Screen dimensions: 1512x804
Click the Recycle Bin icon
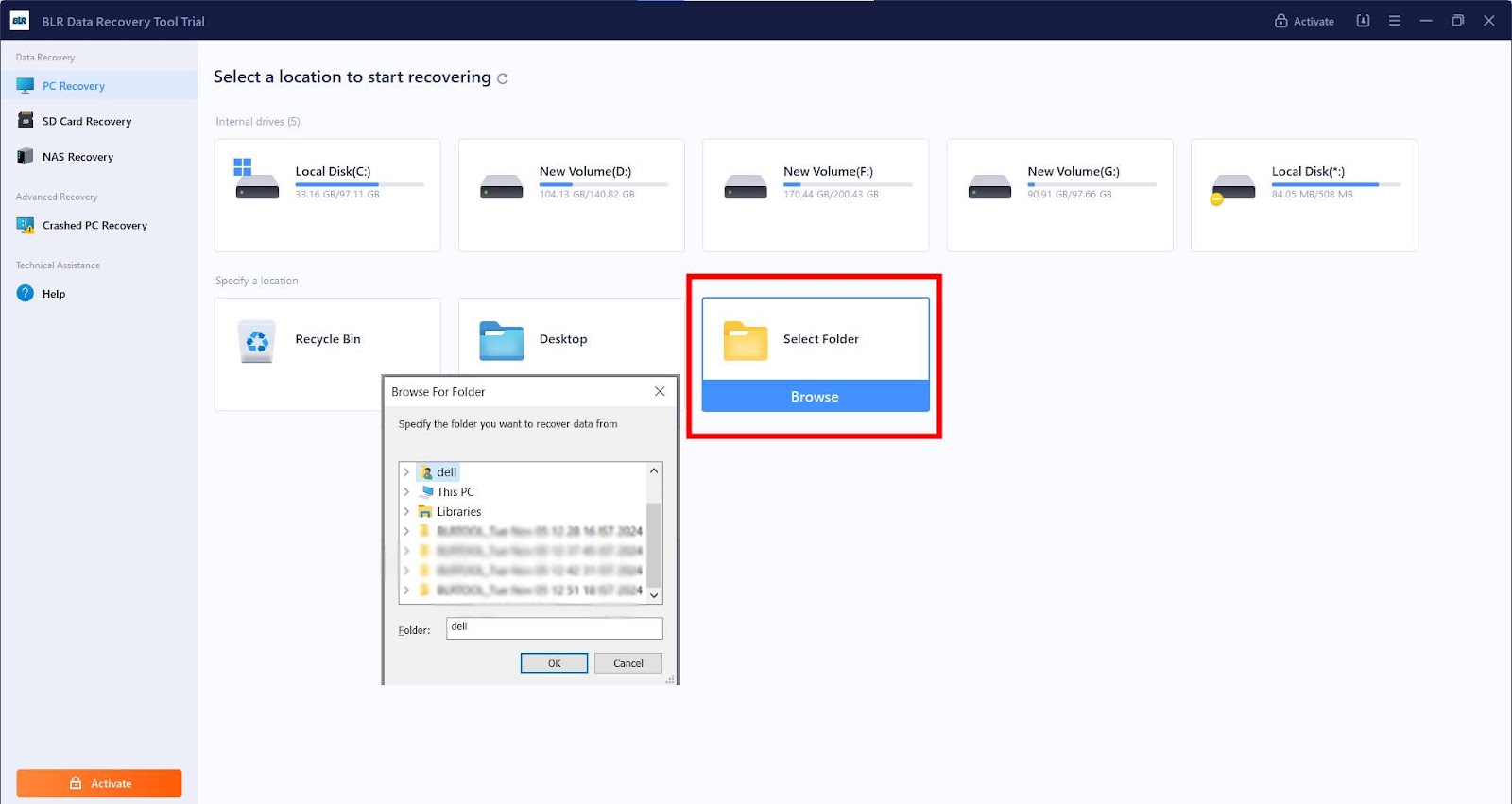tap(257, 341)
